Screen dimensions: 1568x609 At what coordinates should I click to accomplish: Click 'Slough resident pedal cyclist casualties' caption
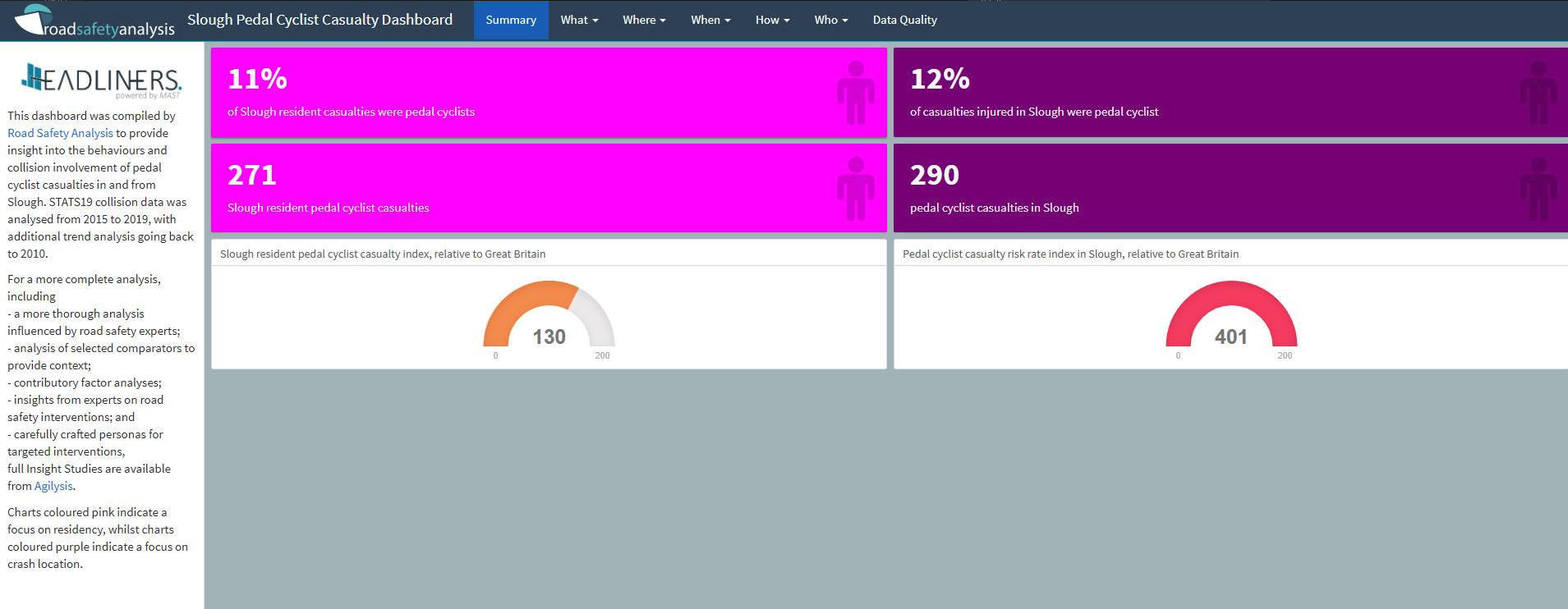click(328, 208)
